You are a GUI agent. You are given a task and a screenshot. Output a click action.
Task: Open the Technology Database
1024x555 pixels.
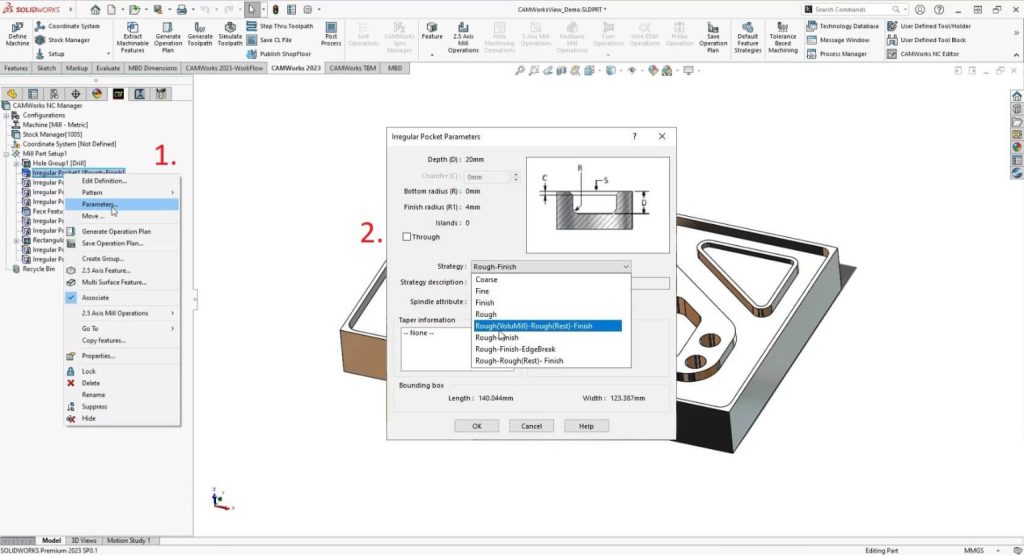[x=842, y=26]
